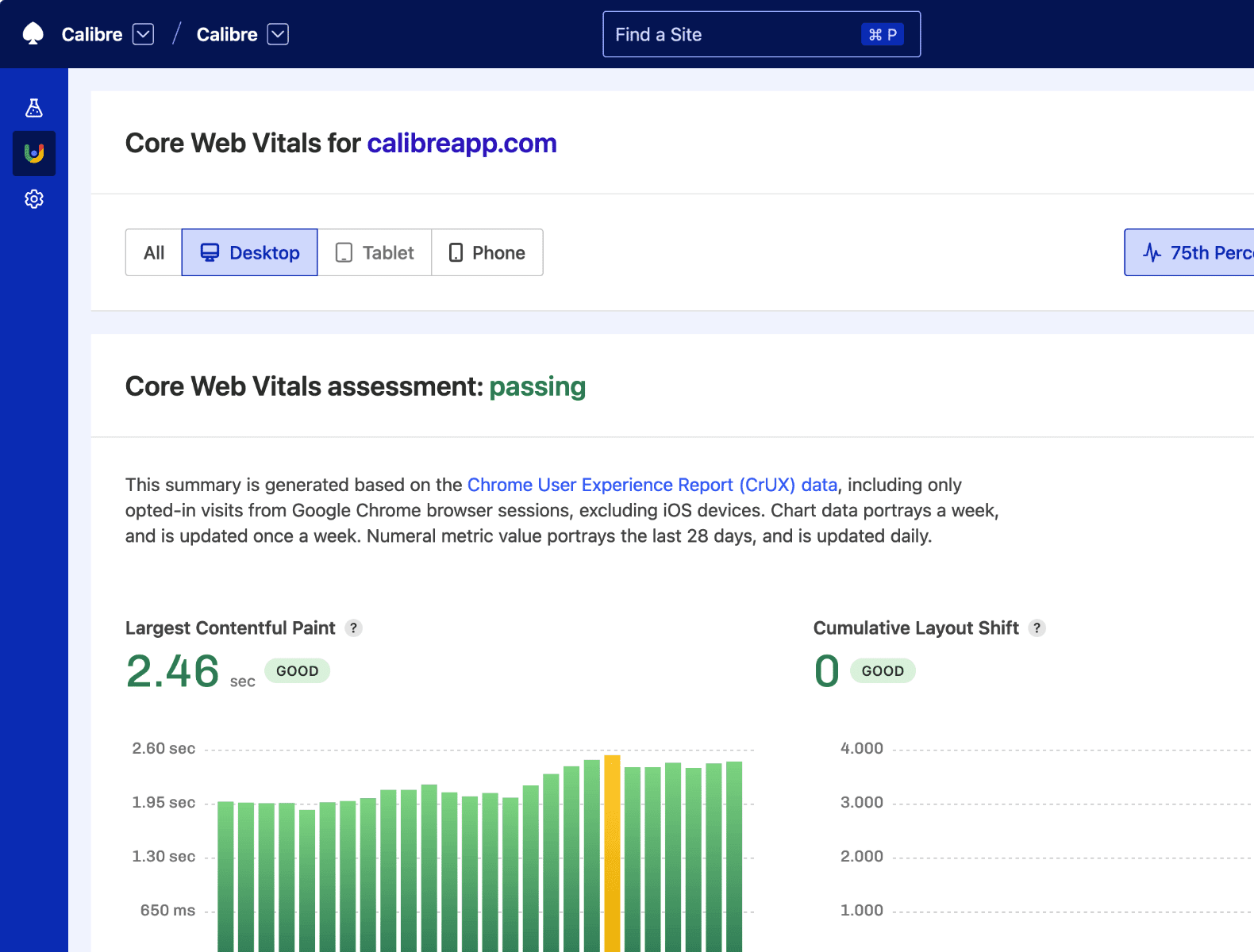
Task: Open the flask test icon in sidebar
Action: [x=34, y=108]
